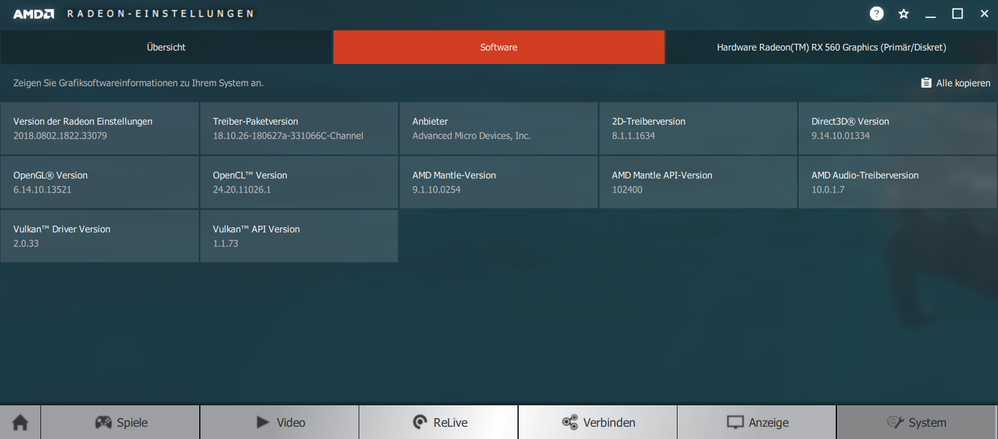This screenshot has width=998, height=439.
Task: Open the Anzeige display section
Action: 757,422
